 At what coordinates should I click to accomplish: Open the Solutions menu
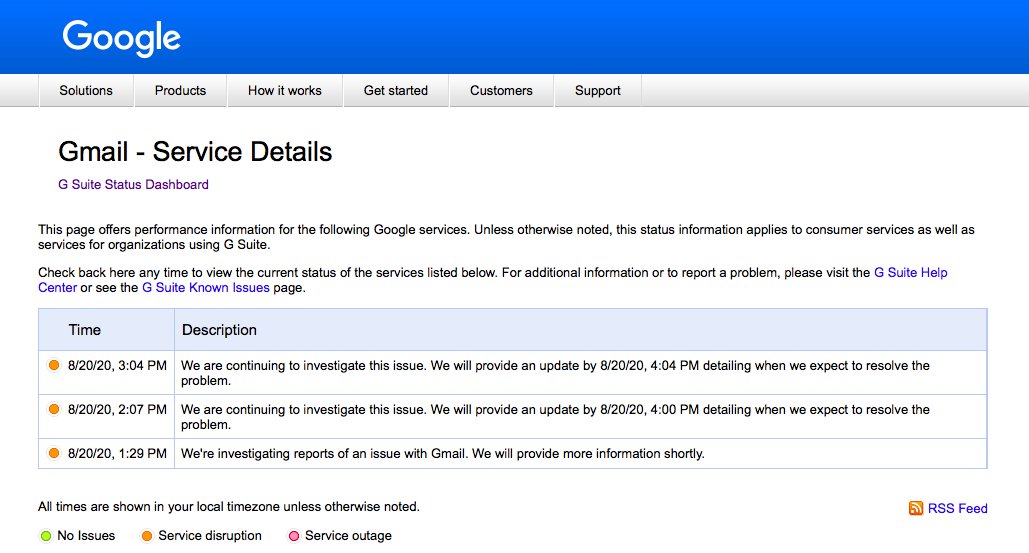pos(86,90)
